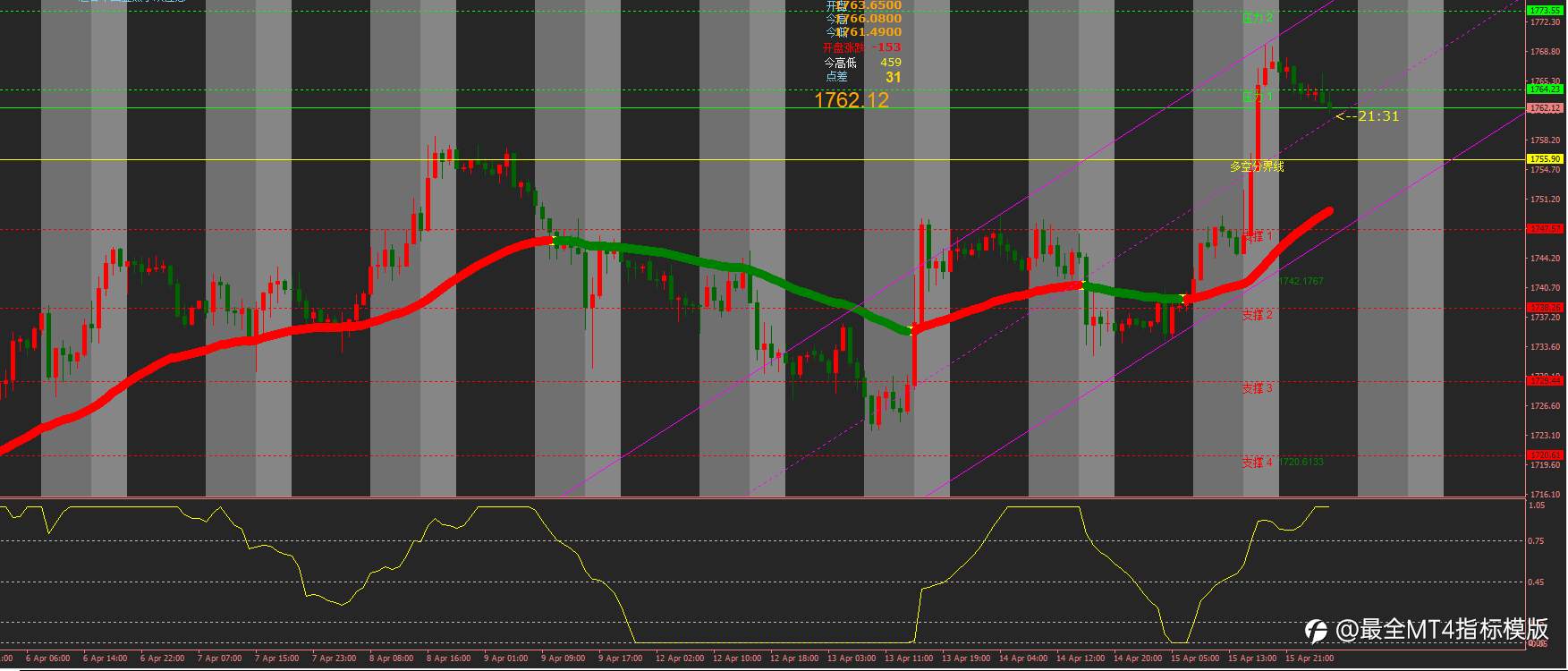Click the 13 Apr 03:00 time label
The width and height of the screenshot is (1568, 671).
pos(852,658)
